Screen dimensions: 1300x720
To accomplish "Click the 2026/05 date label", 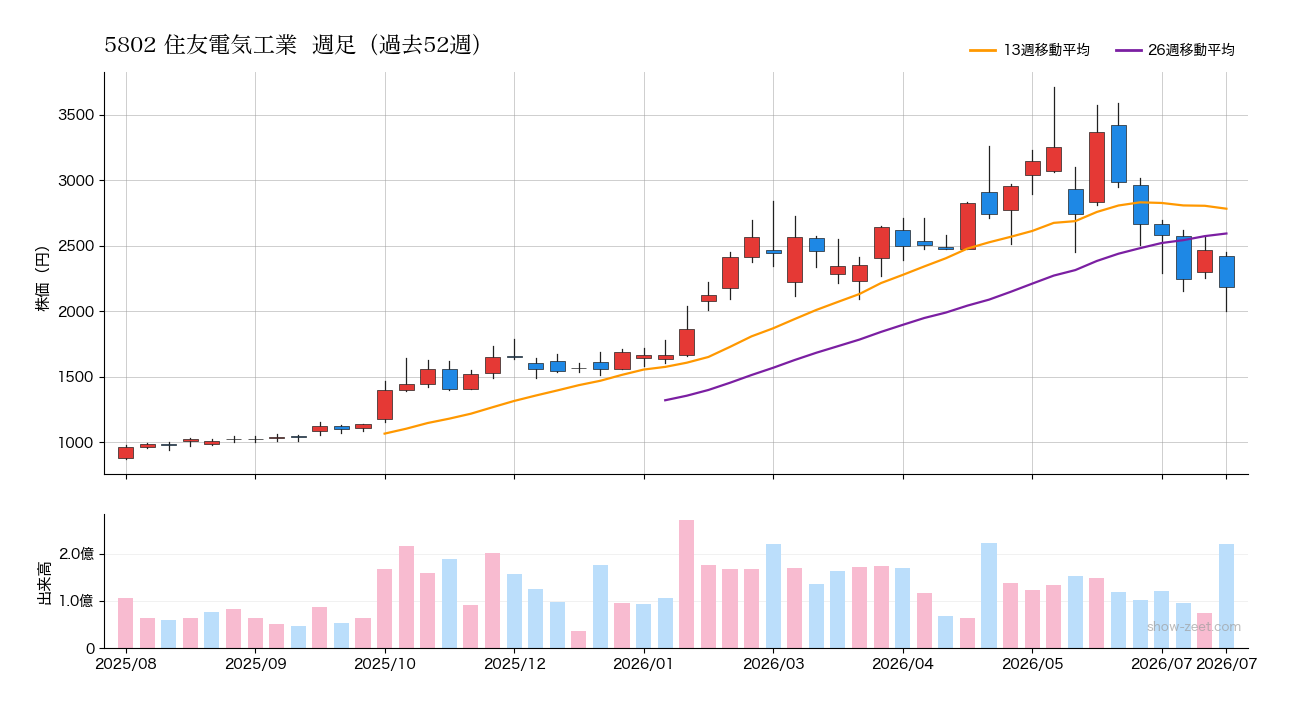I will coord(1032,663).
